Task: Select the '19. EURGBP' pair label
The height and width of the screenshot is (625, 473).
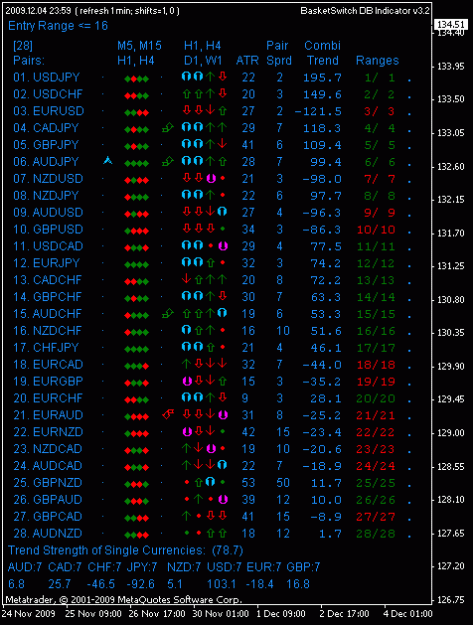Action: (x=48, y=381)
